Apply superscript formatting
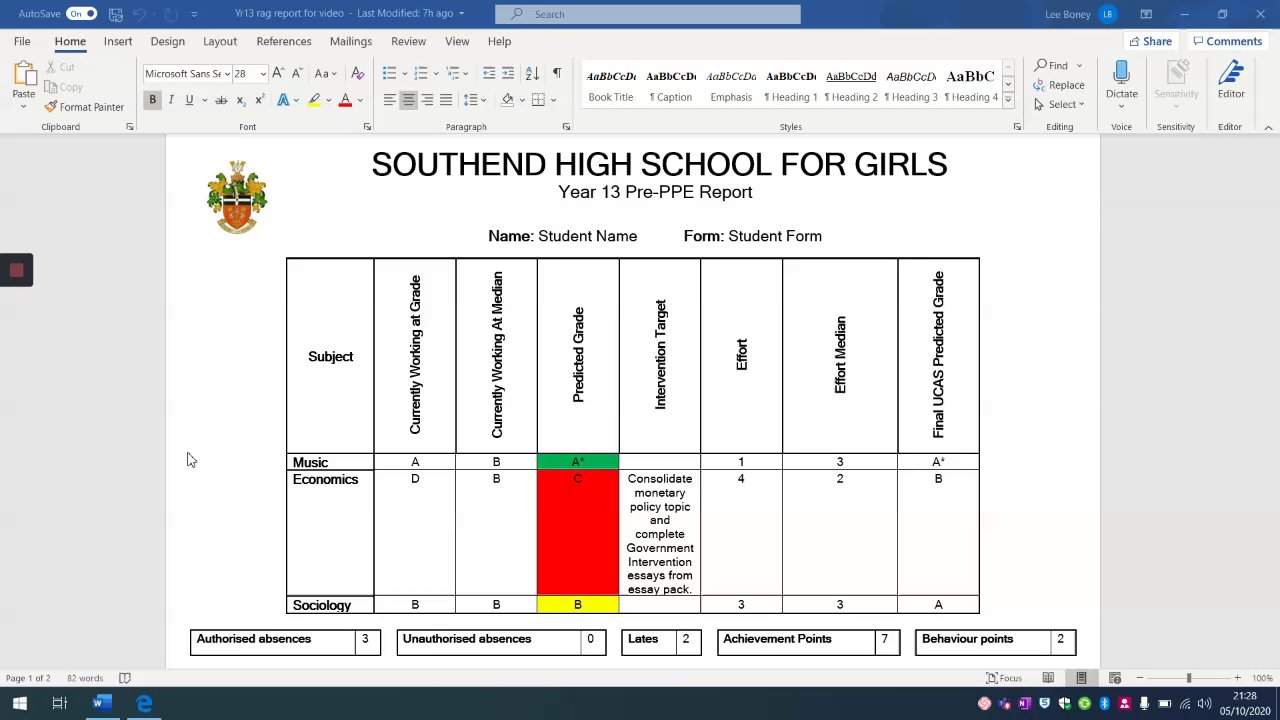 click(259, 100)
